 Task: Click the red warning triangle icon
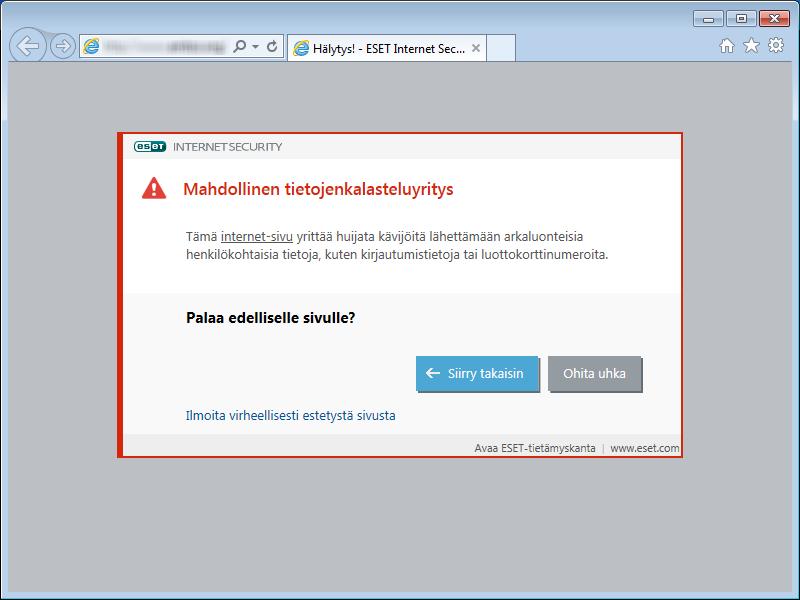tap(154, 188)
